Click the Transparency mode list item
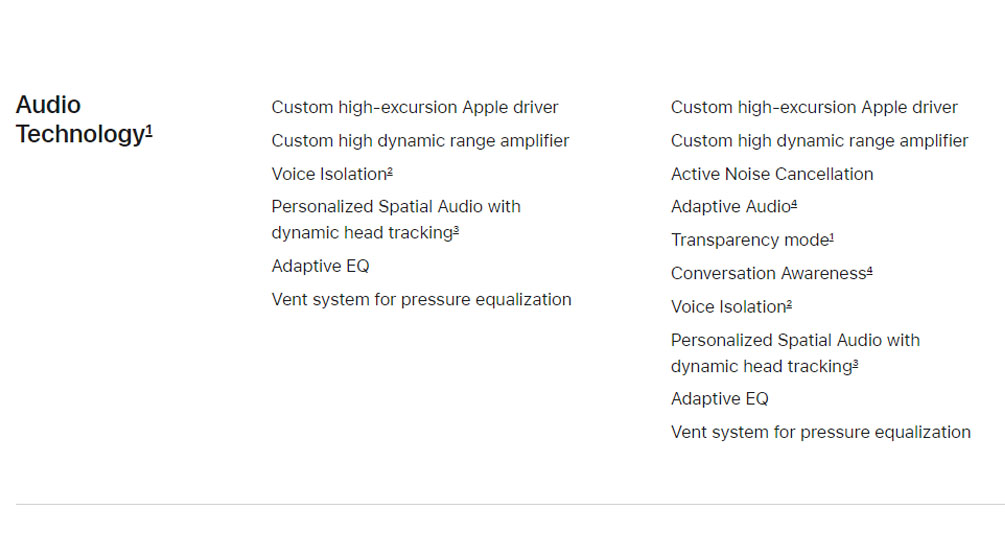This screenshot has width=1005, height=539. [x=749, y=240]
